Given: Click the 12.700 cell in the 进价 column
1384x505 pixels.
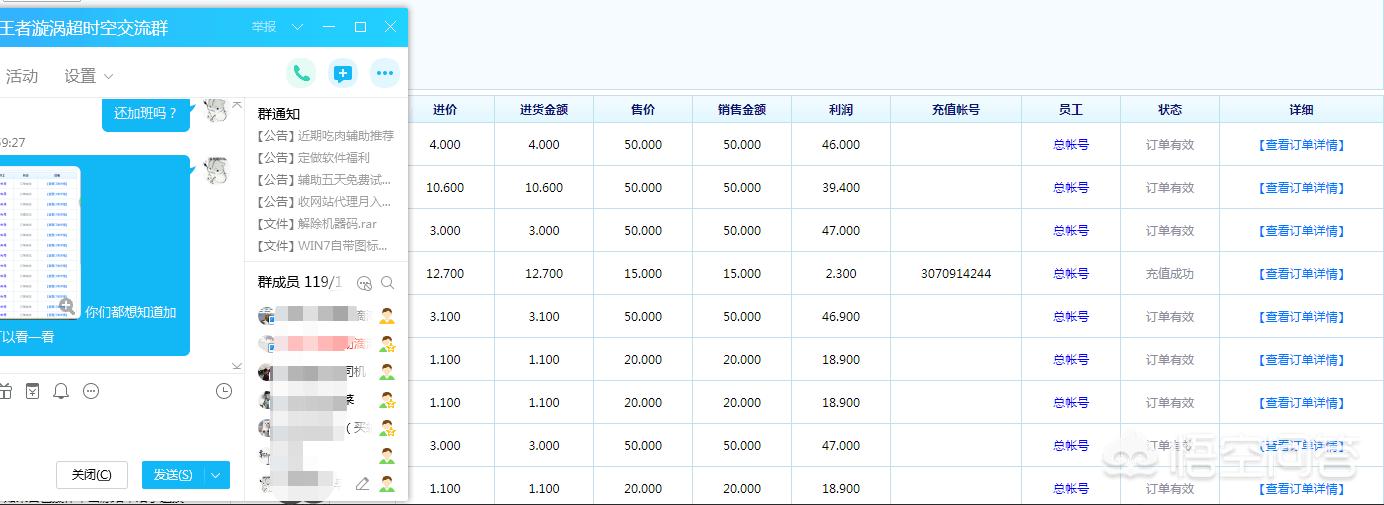Looking at the screenshot, I should (445, 274).
